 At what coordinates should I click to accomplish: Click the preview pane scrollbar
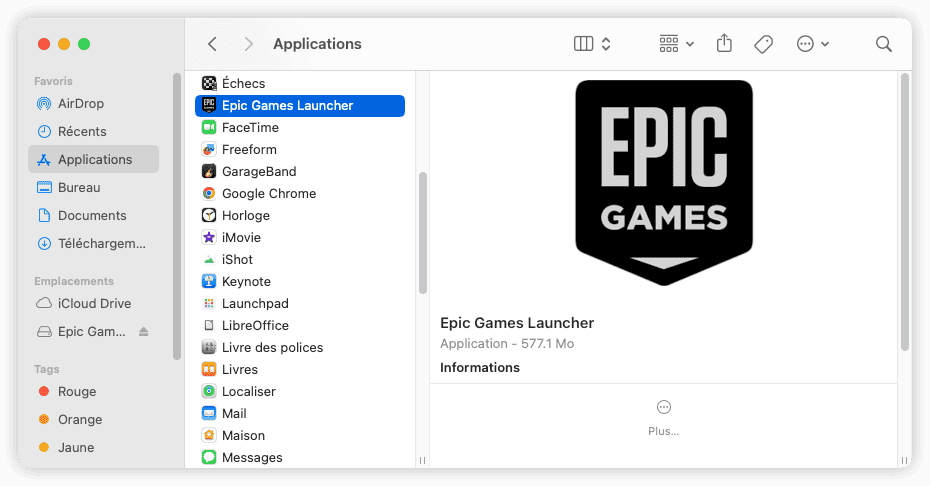(904, 212)
